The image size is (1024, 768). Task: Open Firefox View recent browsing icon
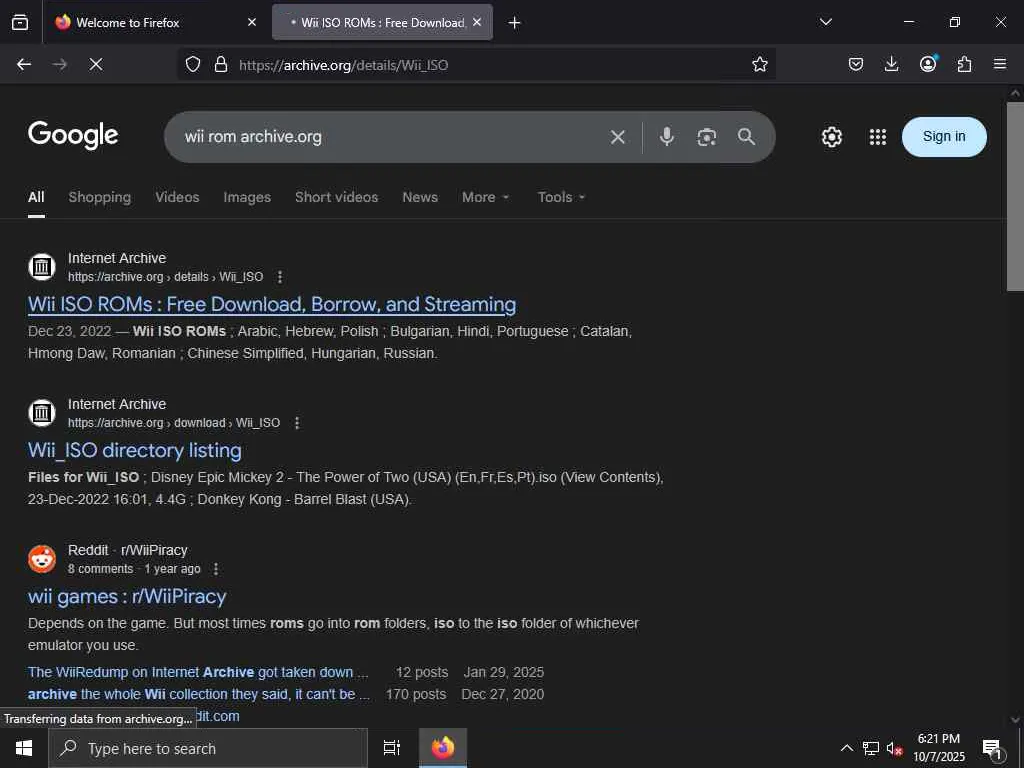(20, 22)
